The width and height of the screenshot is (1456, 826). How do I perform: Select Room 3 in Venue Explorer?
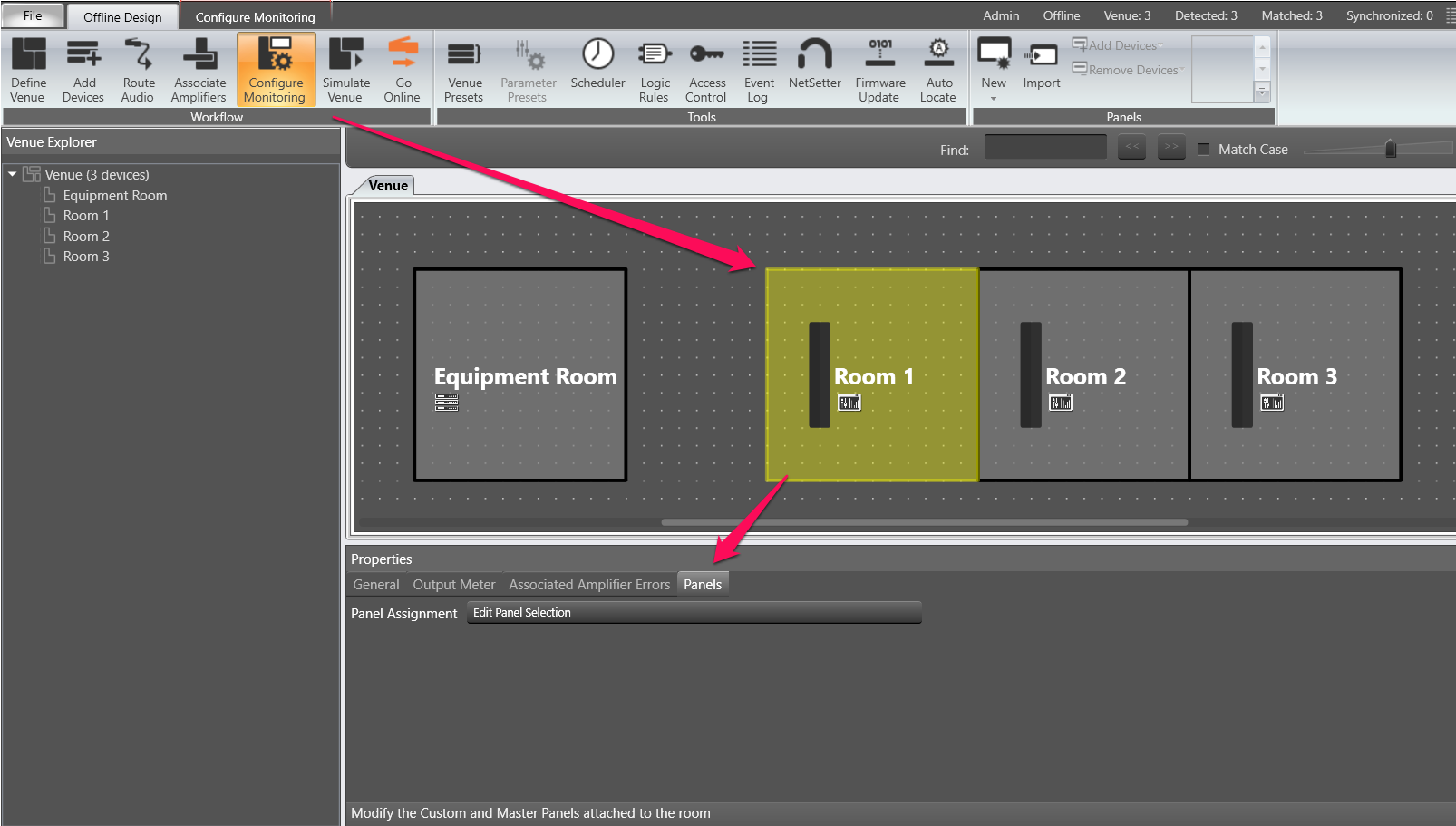86,256
